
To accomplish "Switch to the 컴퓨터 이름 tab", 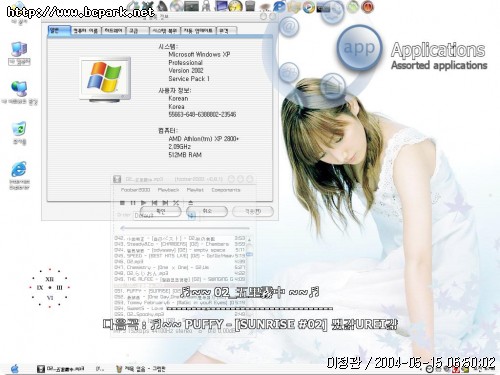I will [86, 31].
